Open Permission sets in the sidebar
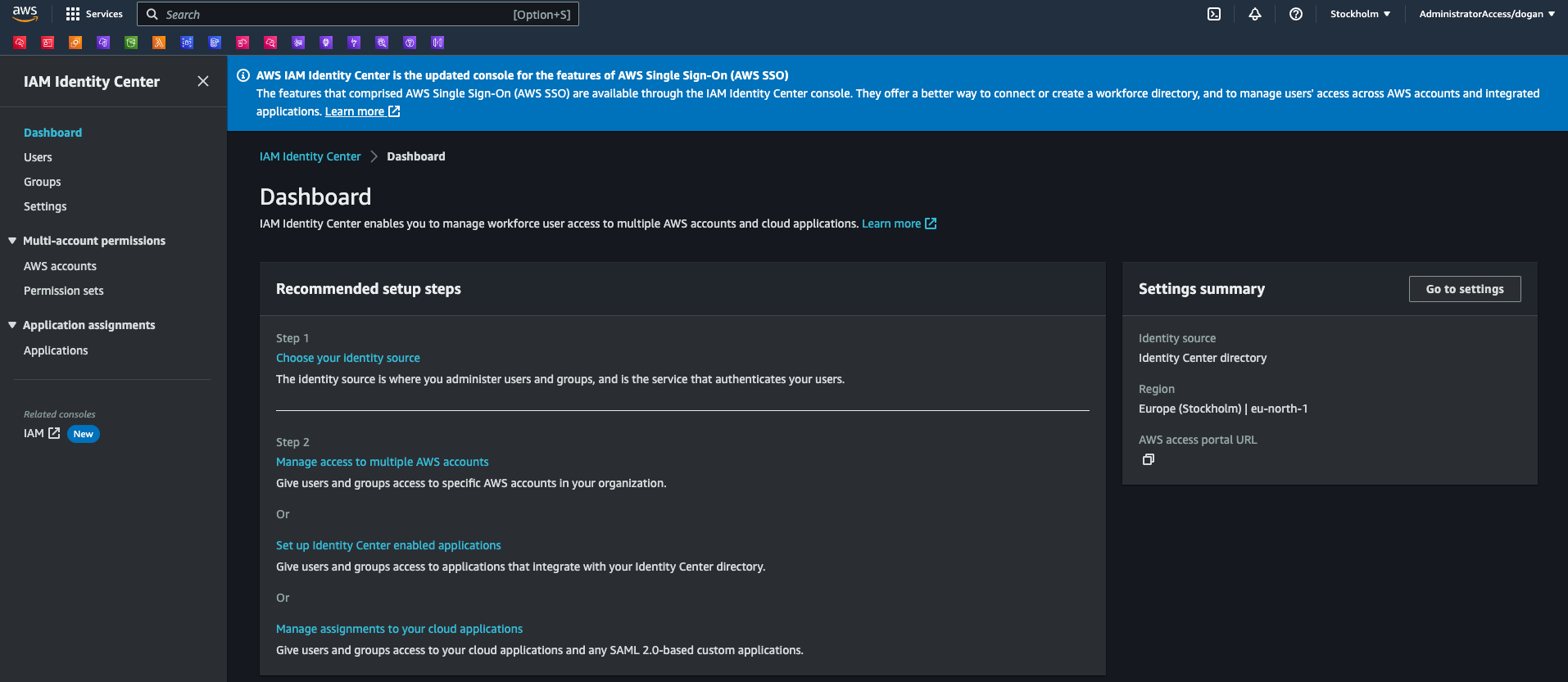The height and width of the screenshot is (682, 1568). pos(64,291)
